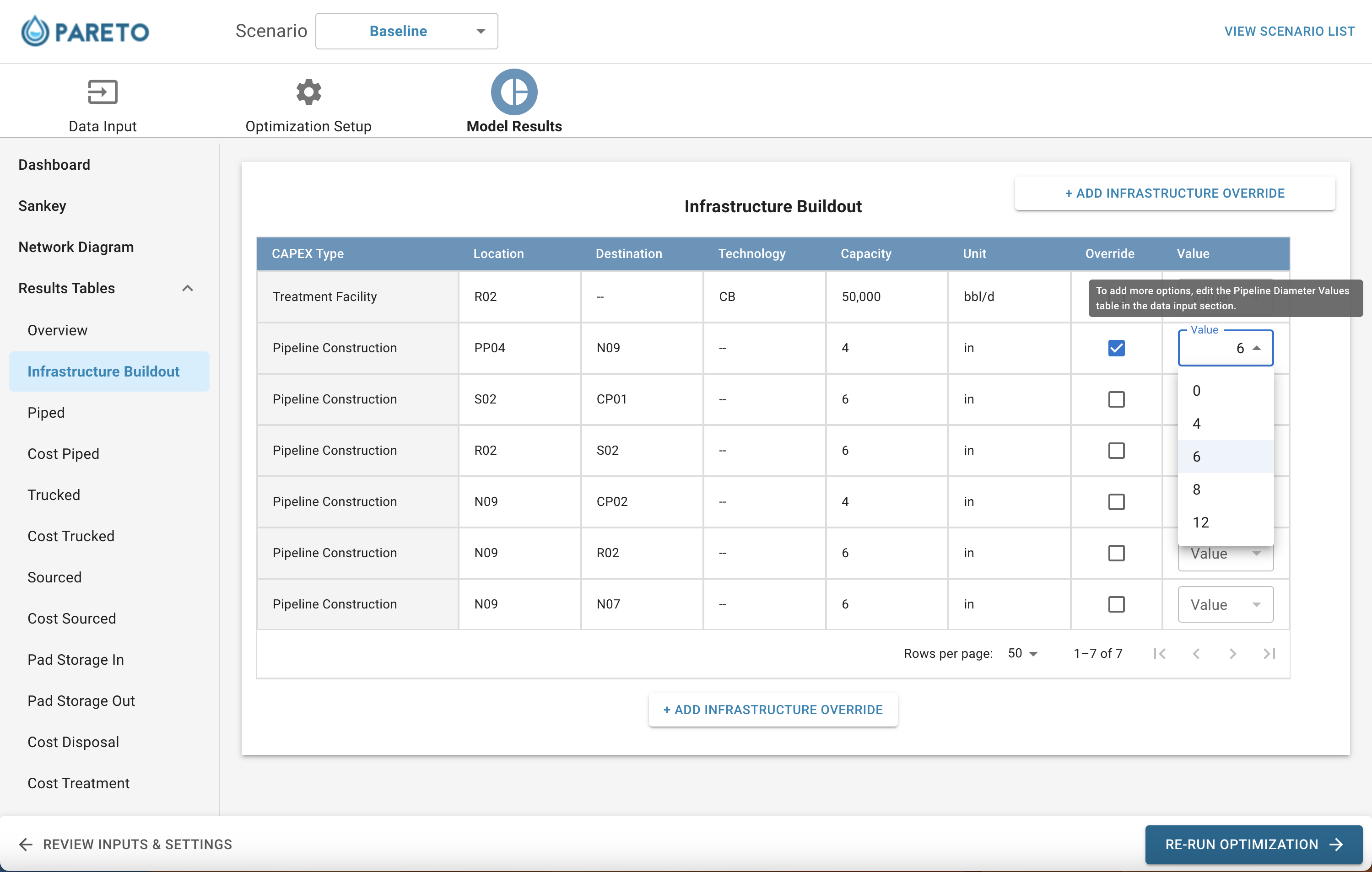Choose 12 from the value options
1372x872 pixels.
pos(1225,522)
